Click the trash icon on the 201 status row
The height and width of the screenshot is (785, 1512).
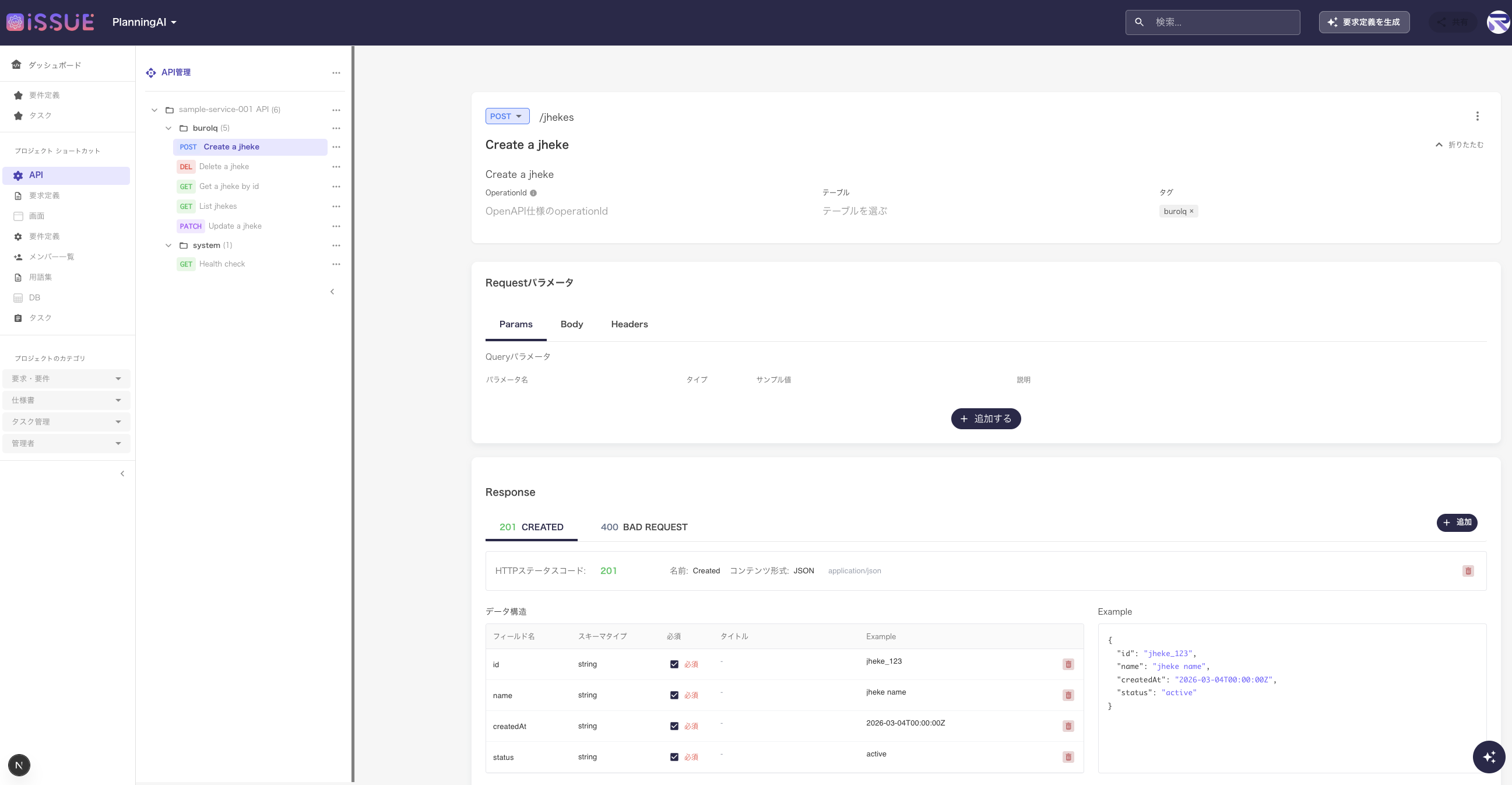coord(1467,571)
